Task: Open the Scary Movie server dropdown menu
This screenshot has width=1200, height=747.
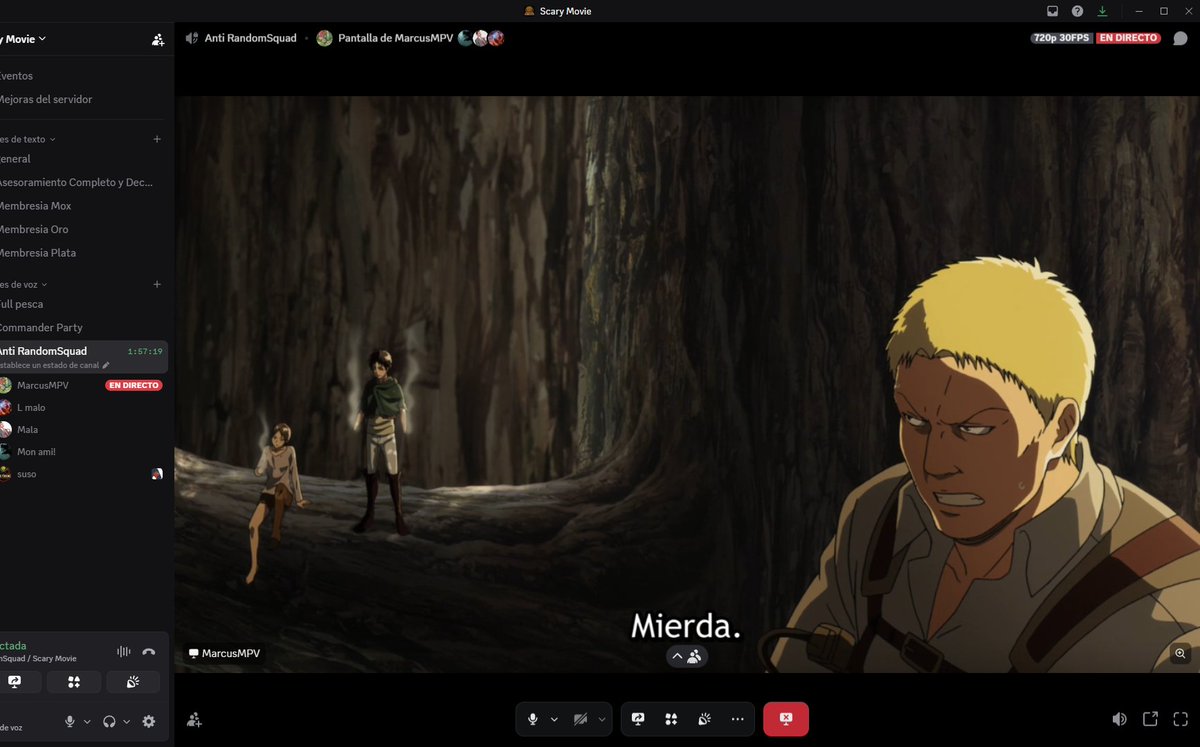Action: tap(23, 39)
